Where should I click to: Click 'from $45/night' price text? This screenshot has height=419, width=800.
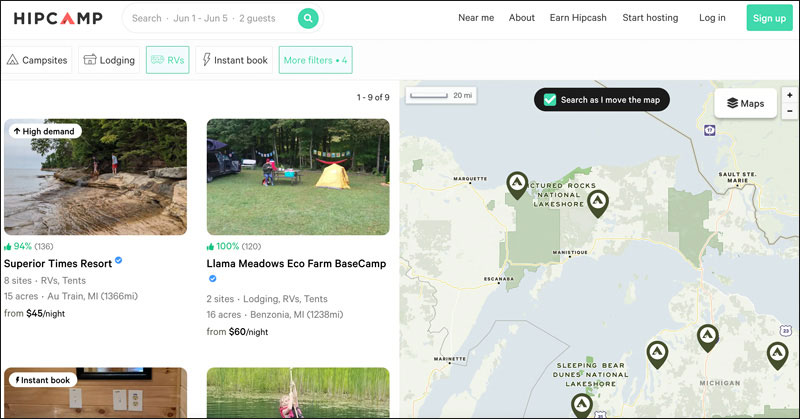35,313
